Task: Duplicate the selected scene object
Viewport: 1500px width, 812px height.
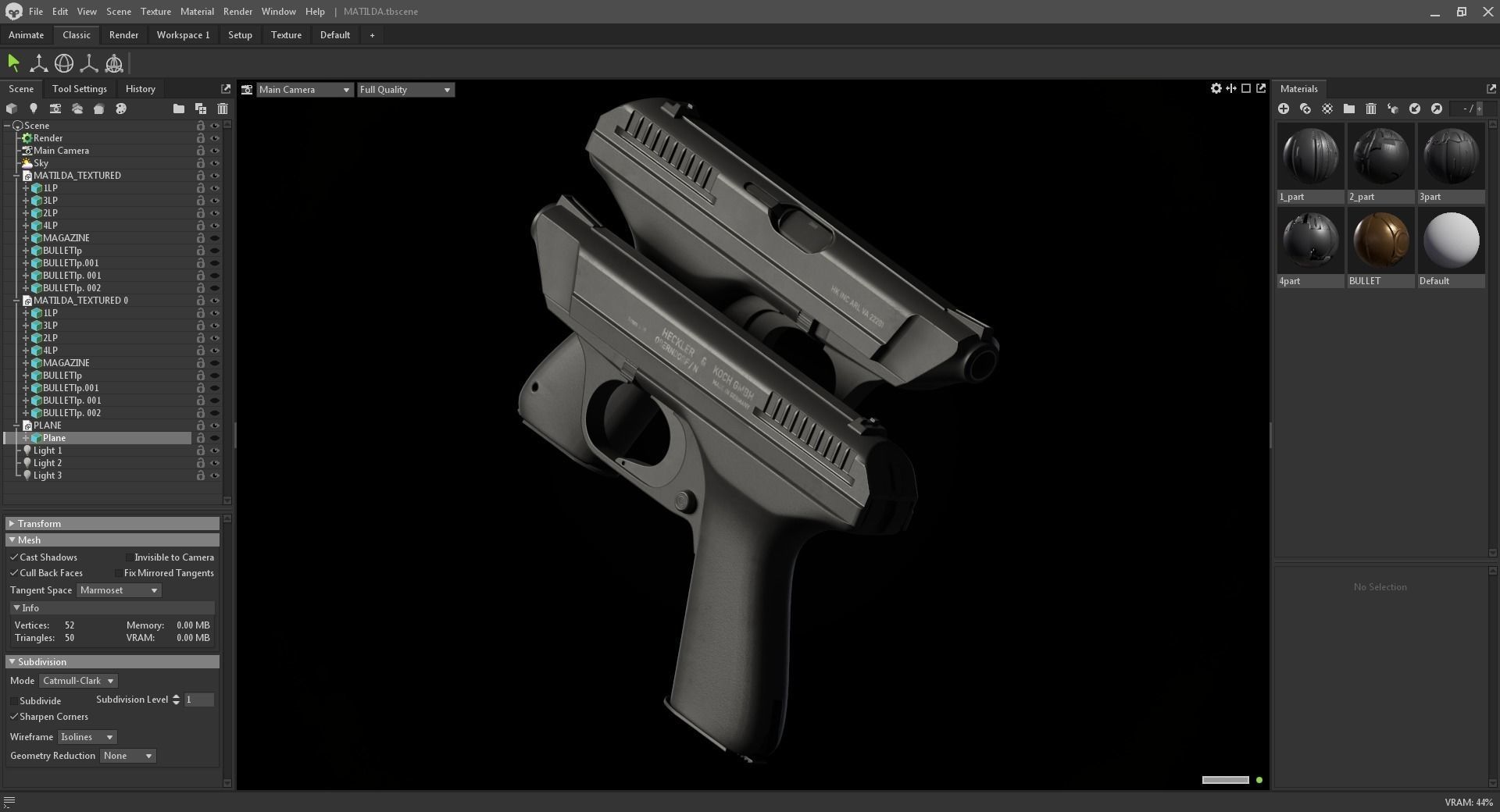Action: click(x=201, y=109)
